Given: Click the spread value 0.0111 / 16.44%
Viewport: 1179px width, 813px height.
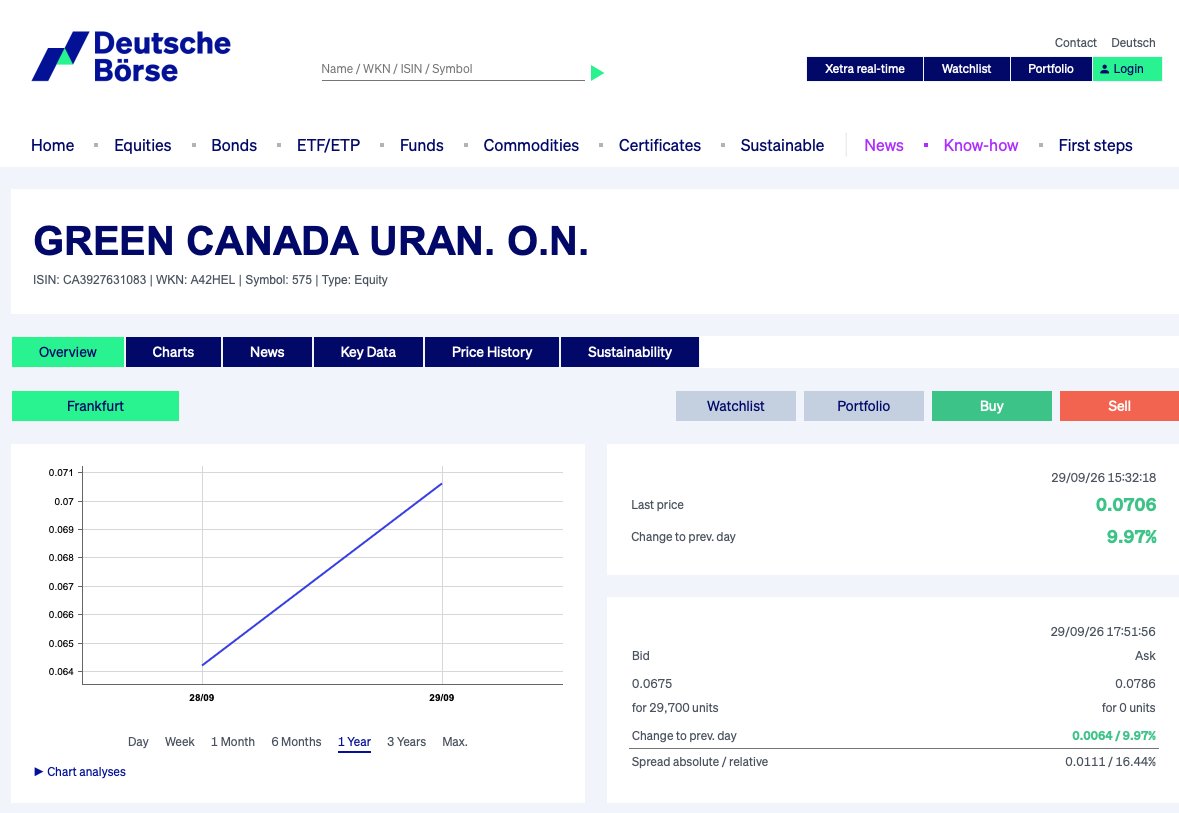Looking at the screenshot, I should (x=1111, y=762).
